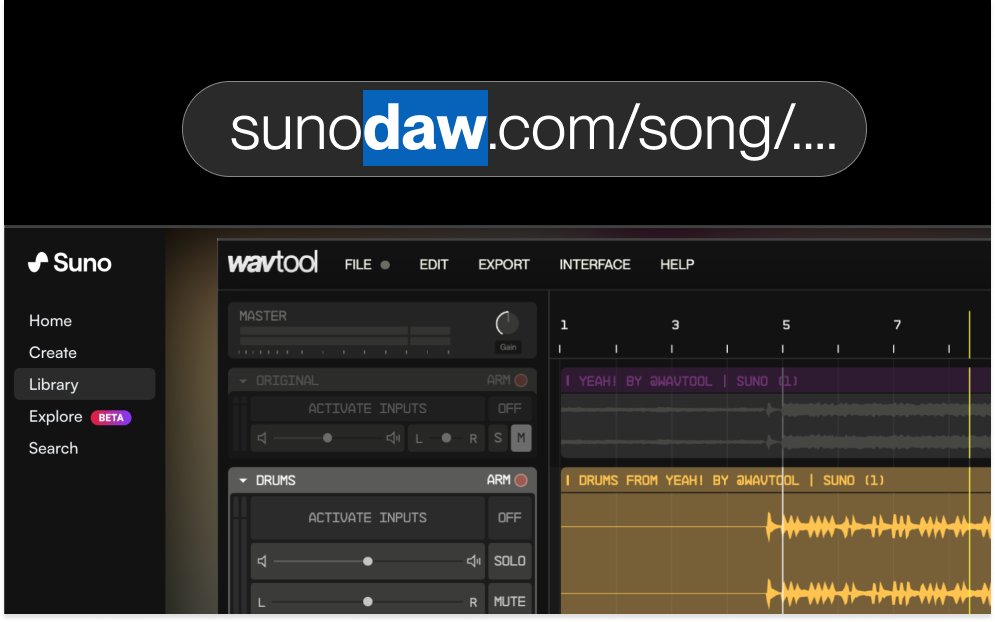Click the Suno logo in sidebar
The height and width of the screenshot is (622, 995).
coord(70,263)
